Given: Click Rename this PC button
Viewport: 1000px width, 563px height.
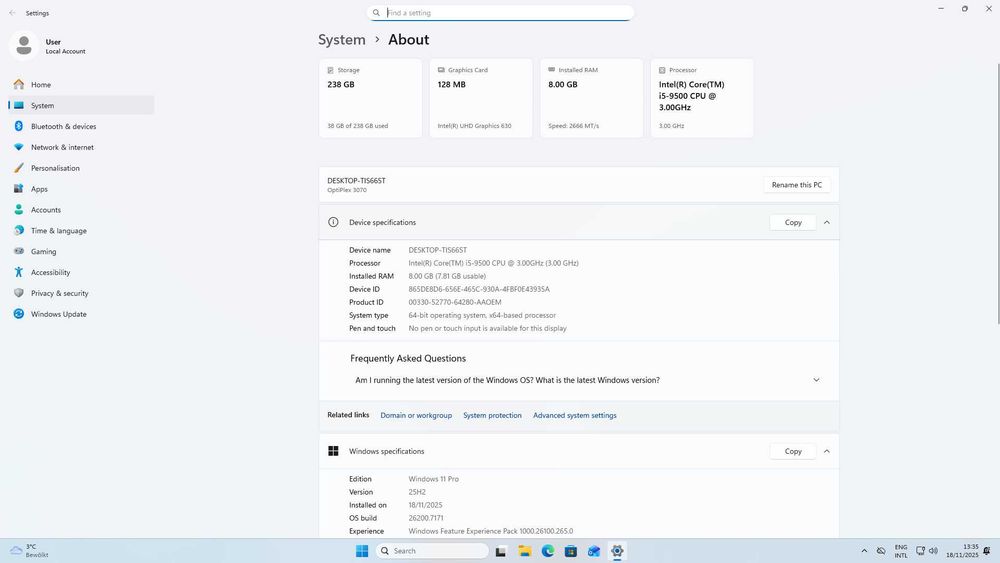Looking at the screenshot, I should coord(797,185).
